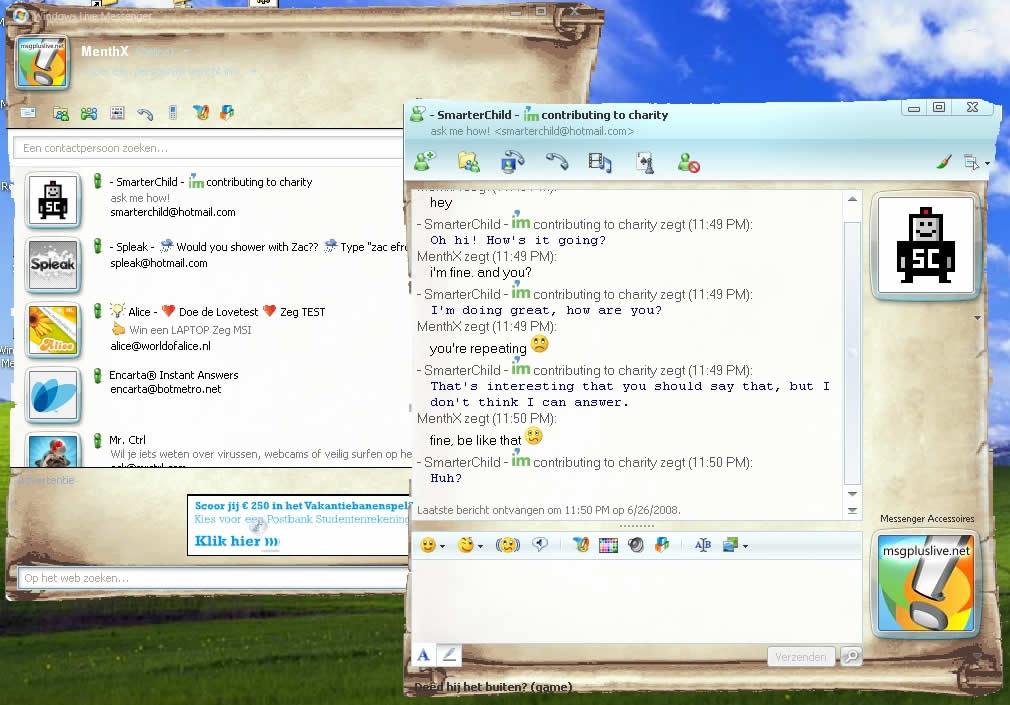Image resolution: width=1010 pixels, height=705 pixels.
Task: Click the Op het web zoeken search field
Action: point(211,578)
